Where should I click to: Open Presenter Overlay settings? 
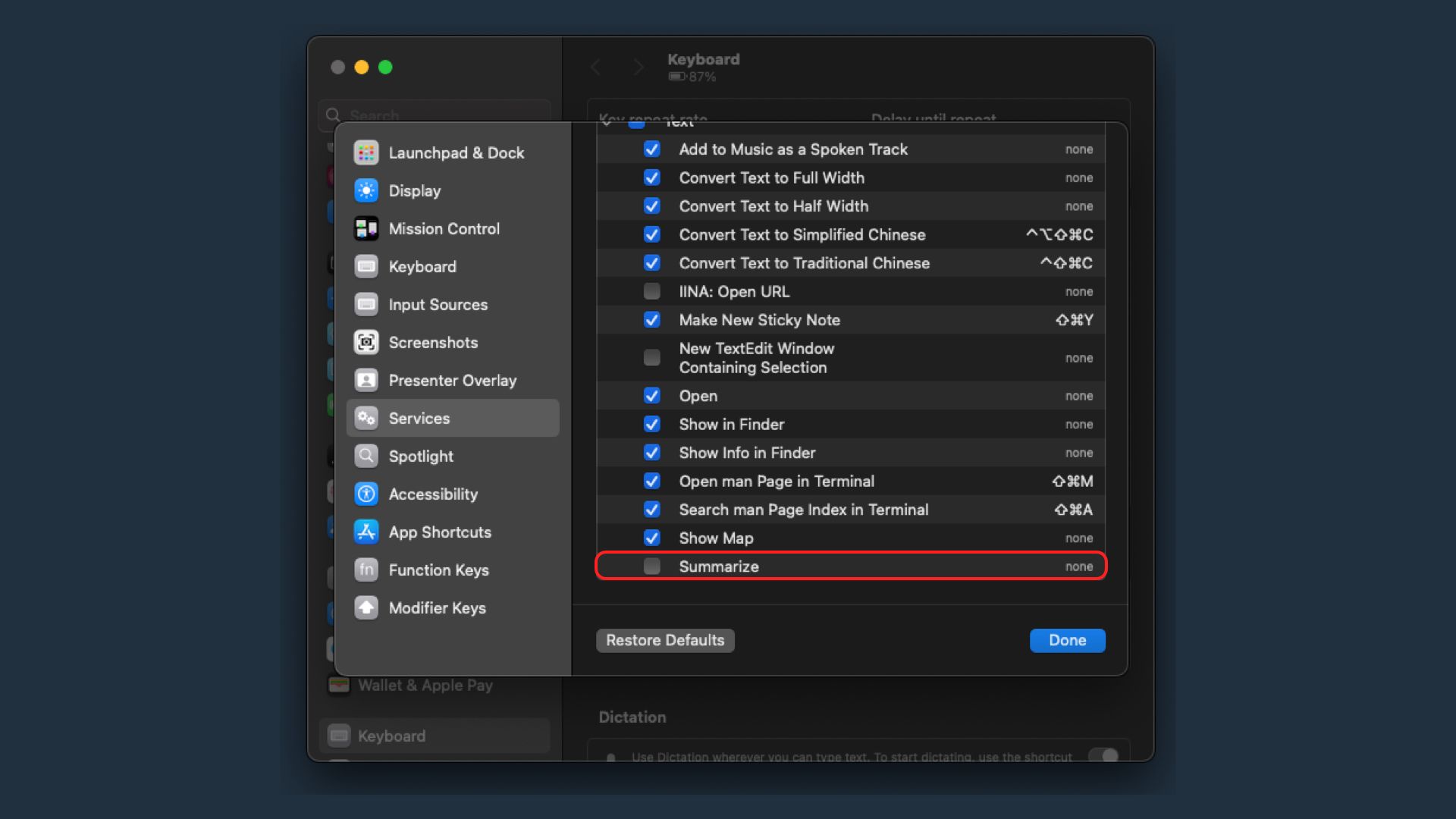pos(453,380)
